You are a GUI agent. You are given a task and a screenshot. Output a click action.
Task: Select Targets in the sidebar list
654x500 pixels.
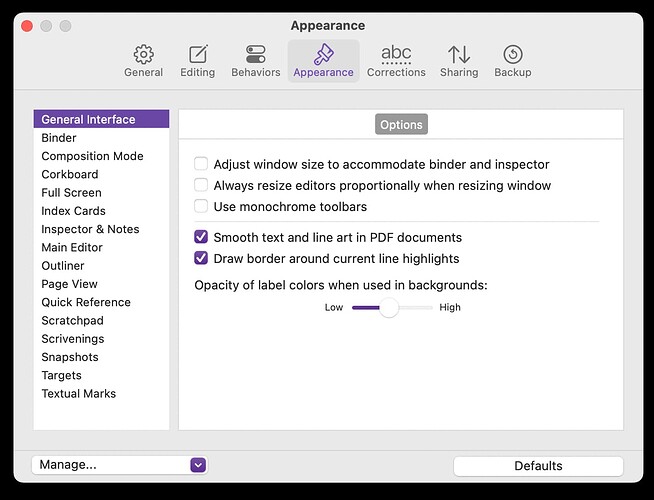pos(101,375)
